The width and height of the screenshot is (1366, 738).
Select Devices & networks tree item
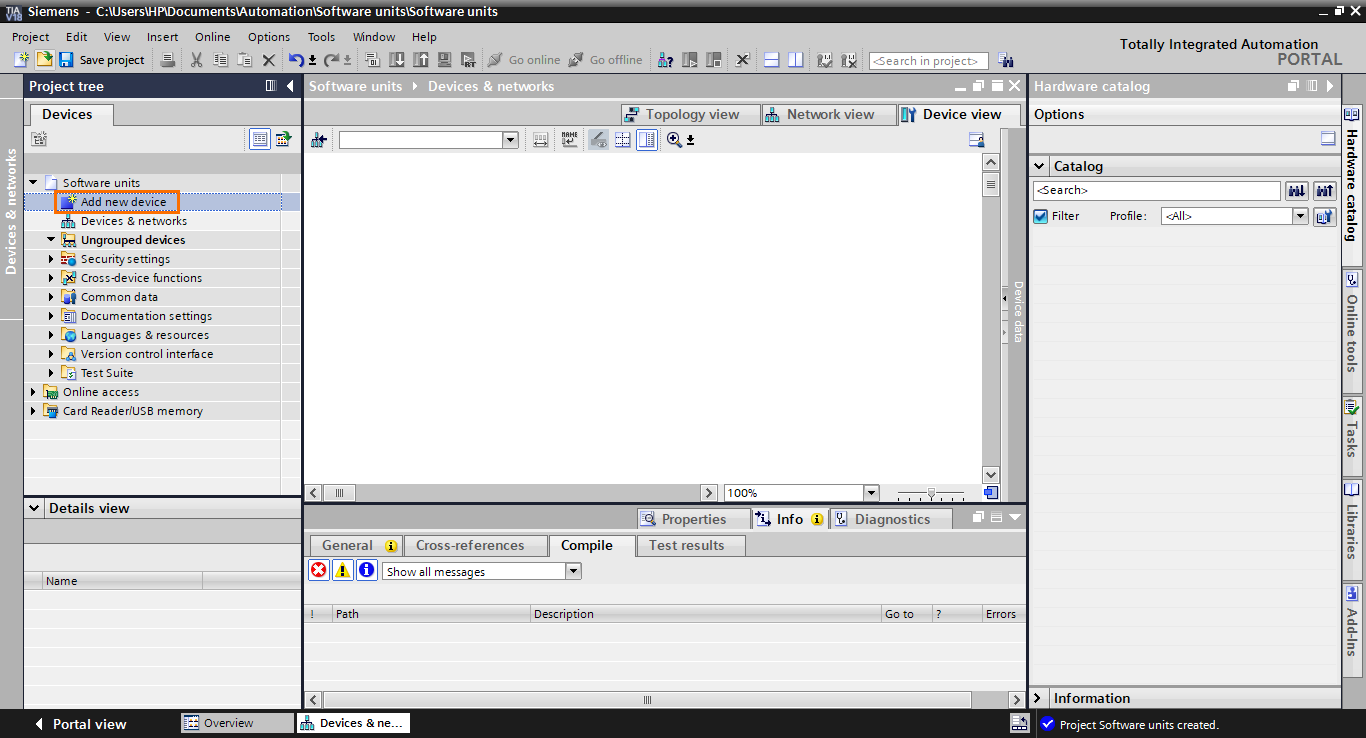click(134, 221)
